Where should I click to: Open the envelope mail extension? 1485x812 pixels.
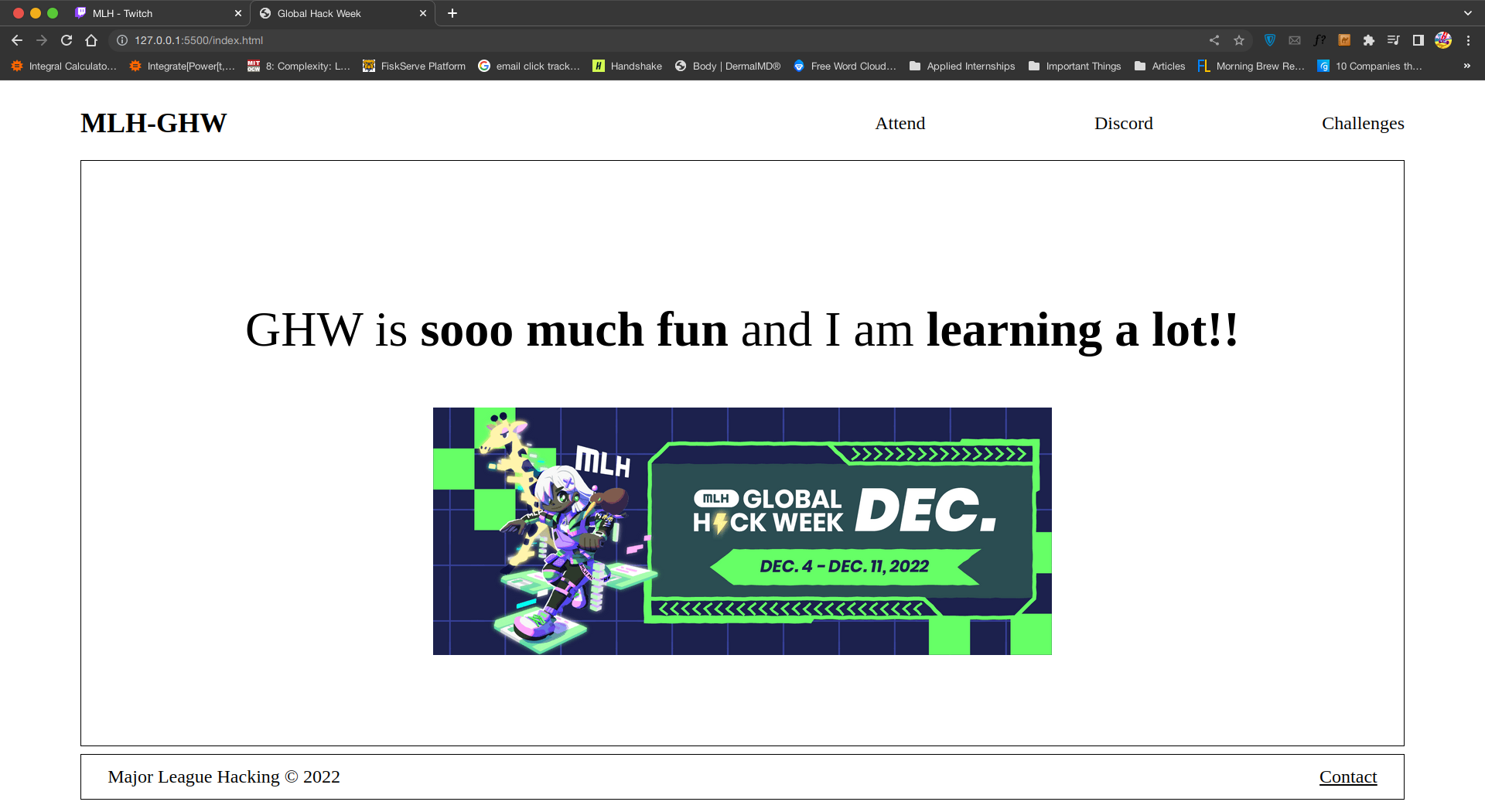1295,40
